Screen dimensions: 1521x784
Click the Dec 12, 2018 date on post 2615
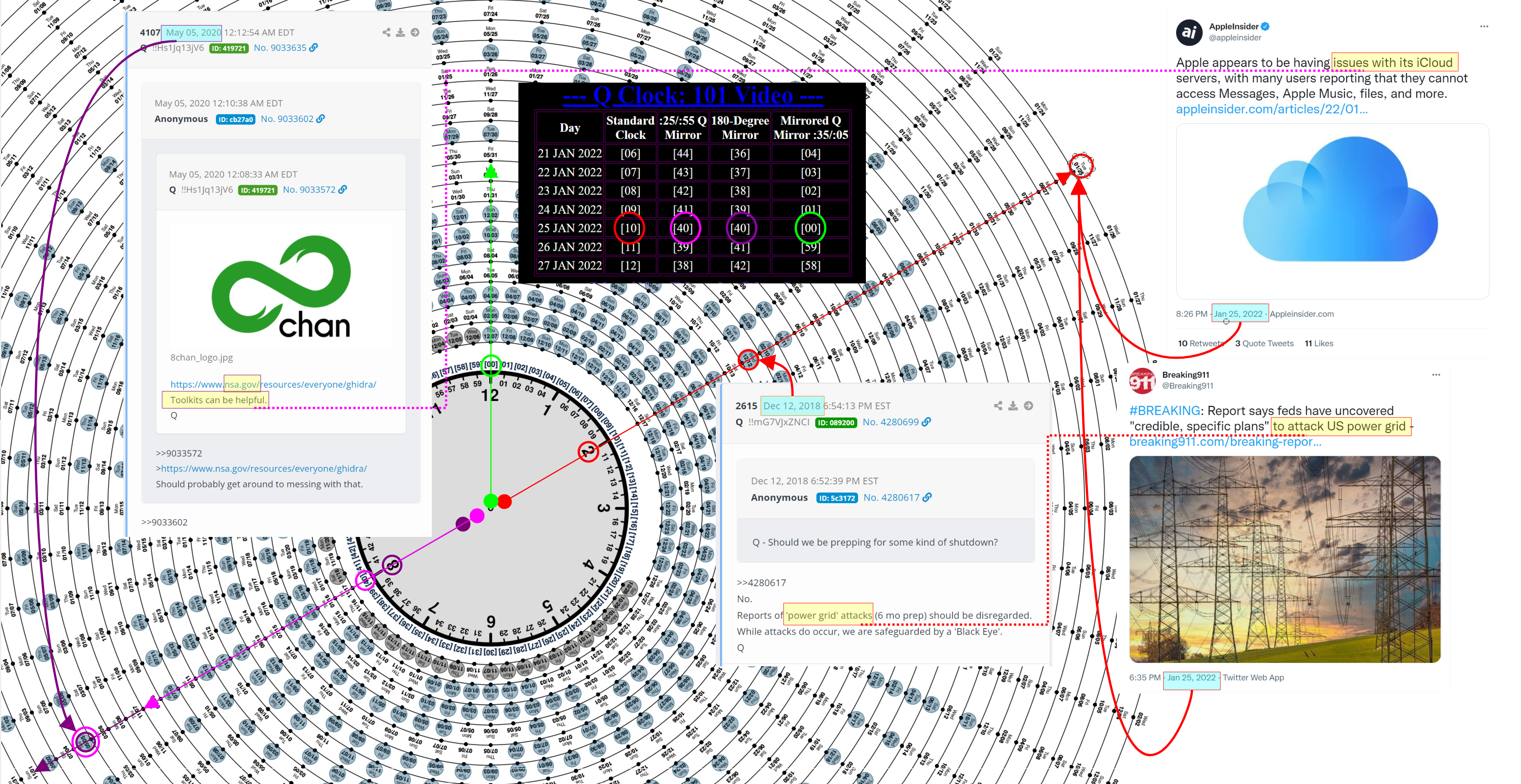coord(791,406)
